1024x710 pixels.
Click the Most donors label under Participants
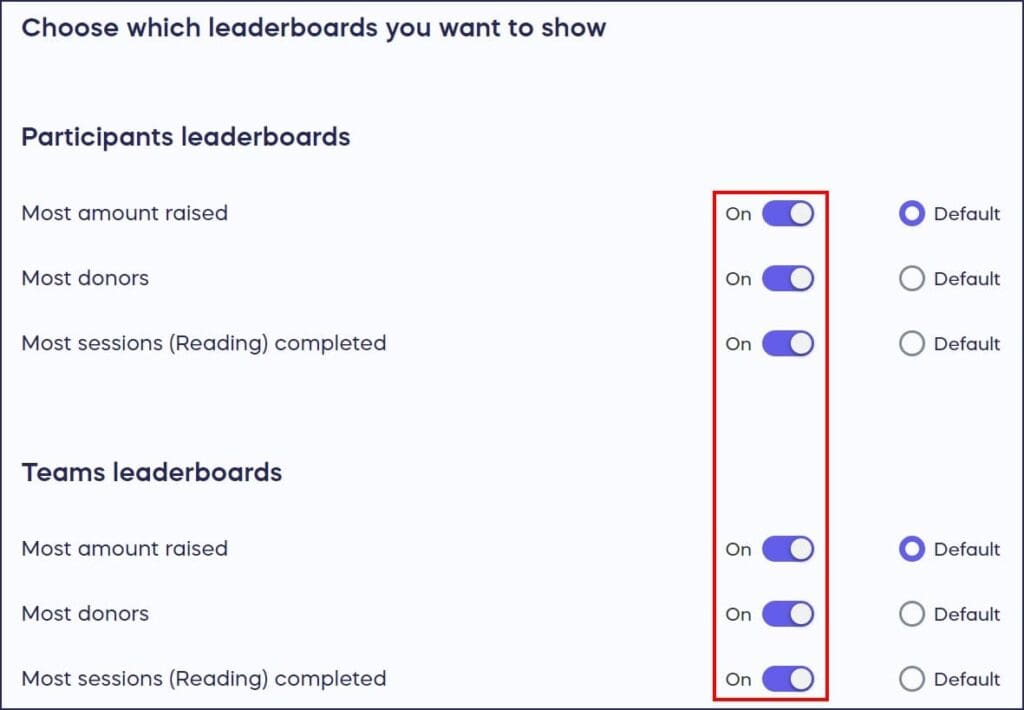click(84, 278)
